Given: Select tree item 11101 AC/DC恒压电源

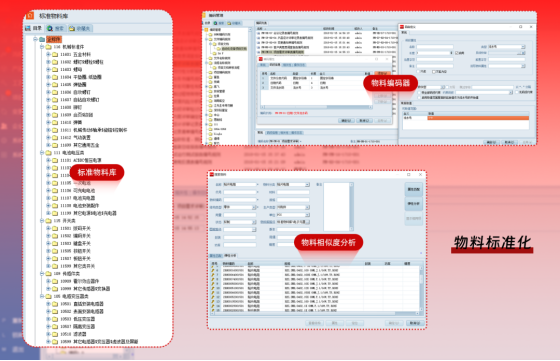Looking at the screenshot, I should click(x=81, y=160).
